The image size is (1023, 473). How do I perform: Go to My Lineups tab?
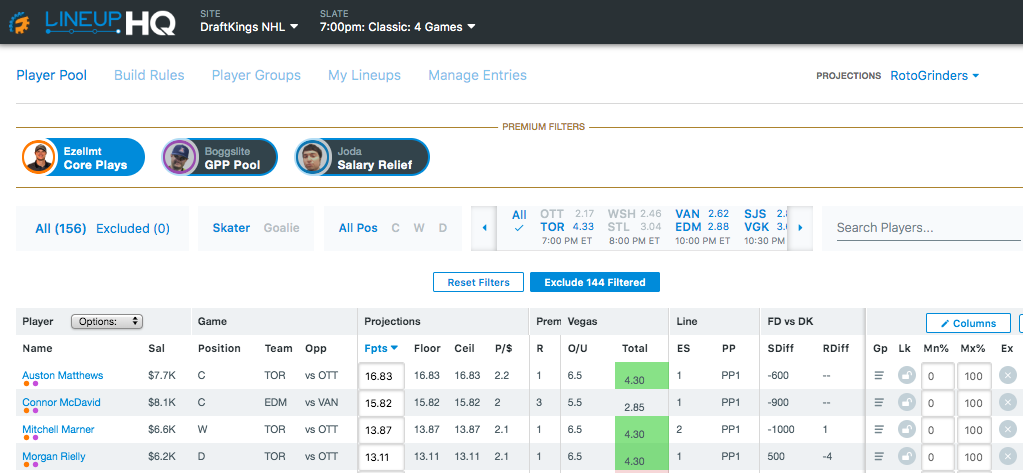pos(364,76)
